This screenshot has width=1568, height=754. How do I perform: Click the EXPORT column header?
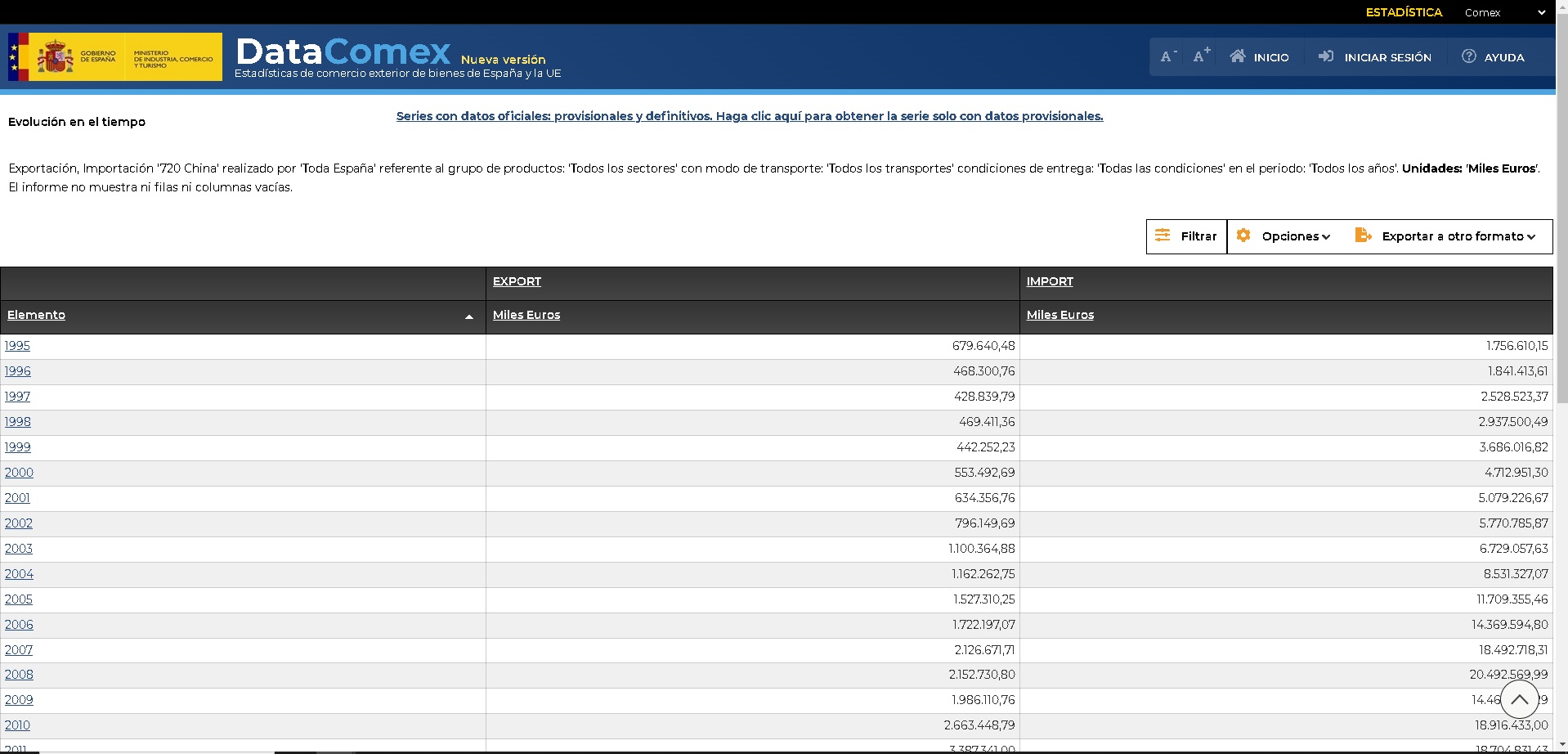click(x=517, y=281)
